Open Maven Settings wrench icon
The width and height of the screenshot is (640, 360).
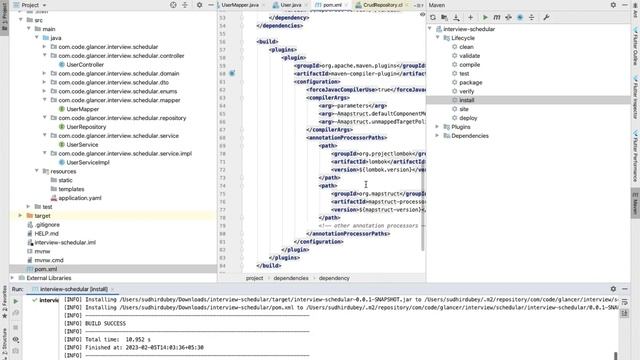[x=546, y=18]
